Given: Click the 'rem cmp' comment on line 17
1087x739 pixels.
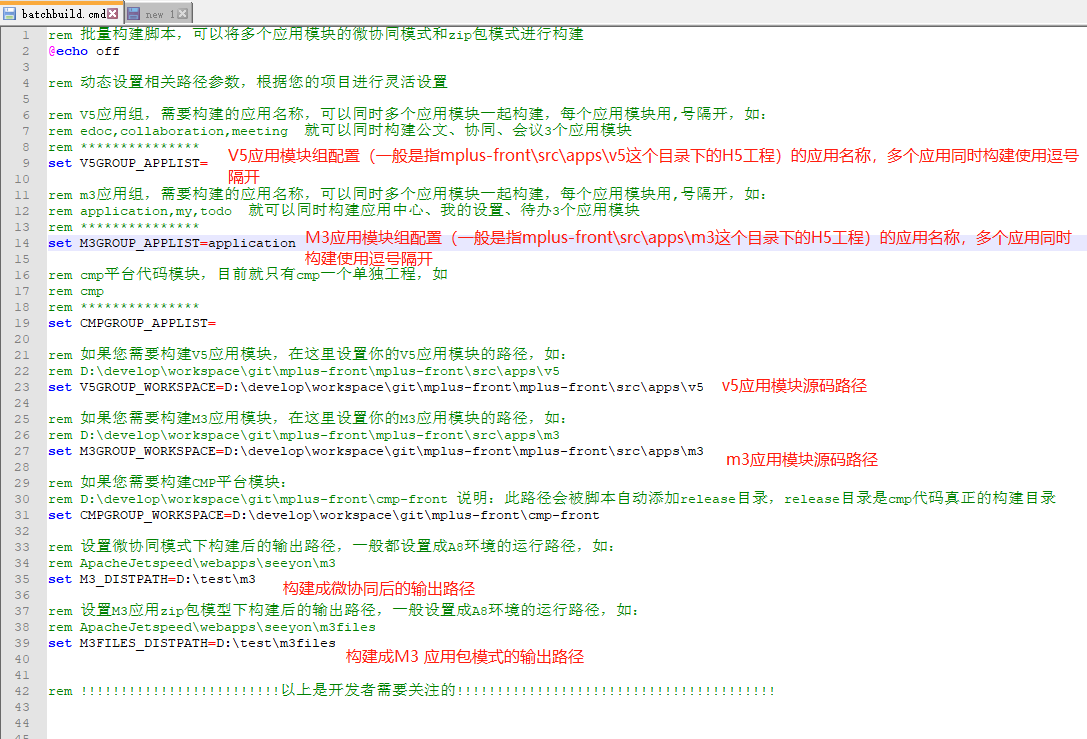Looking at the screenshot, I should (x=76, y=291).
